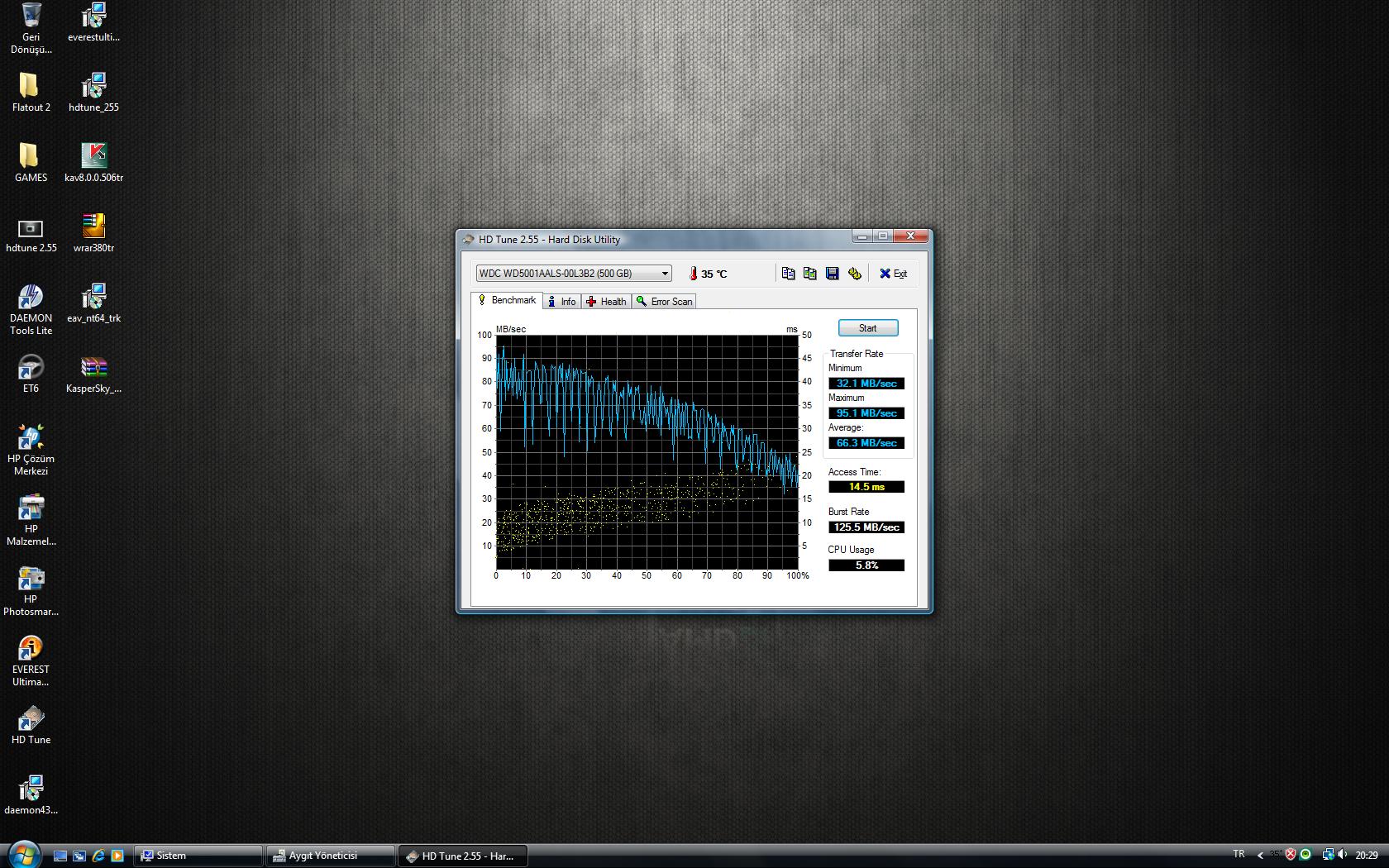This screenshot has height=868, width=1389.
Task: Select eav_nt64_trk installer icon
Action: (x=93, y=303)
